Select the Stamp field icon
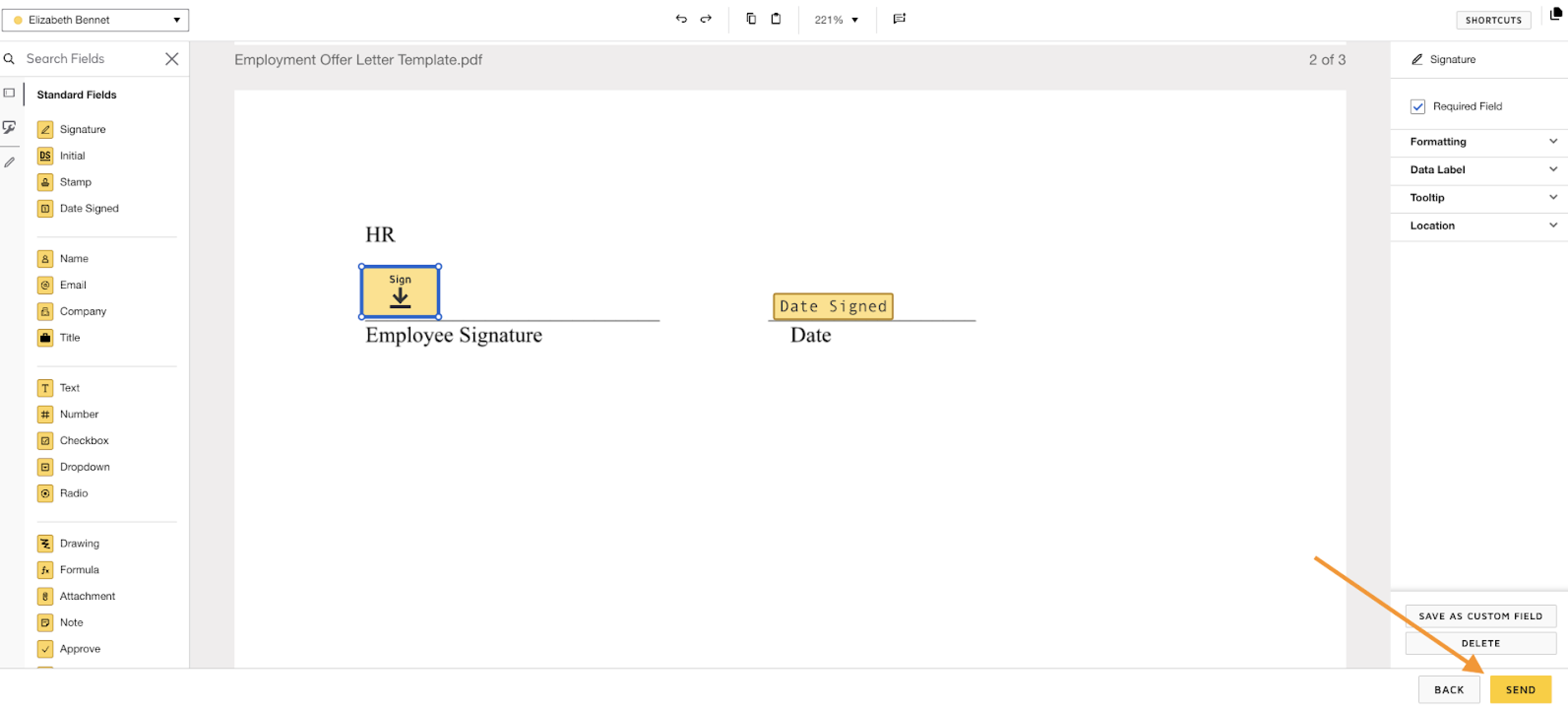The image size is (1568, 709). [45, 182]
